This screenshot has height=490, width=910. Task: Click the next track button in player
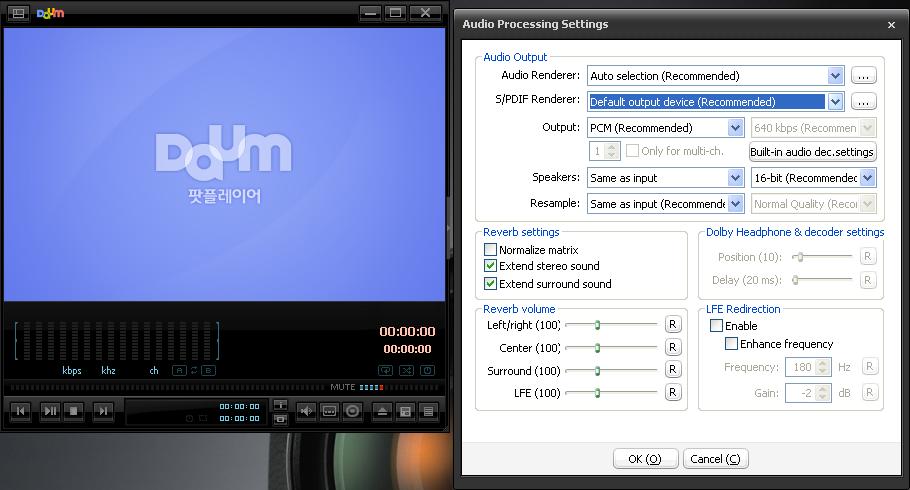pos(103,411)
